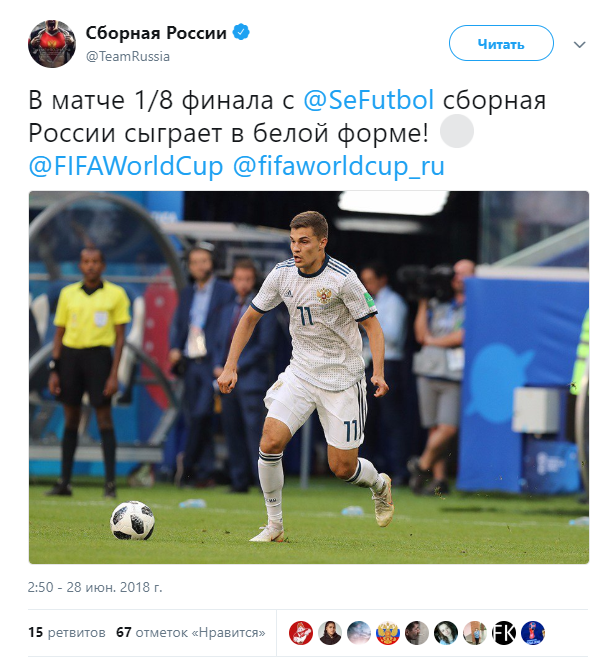Expand the tweet options chevron
Viewport: 611px width, 667px height.
click(580, 44)
